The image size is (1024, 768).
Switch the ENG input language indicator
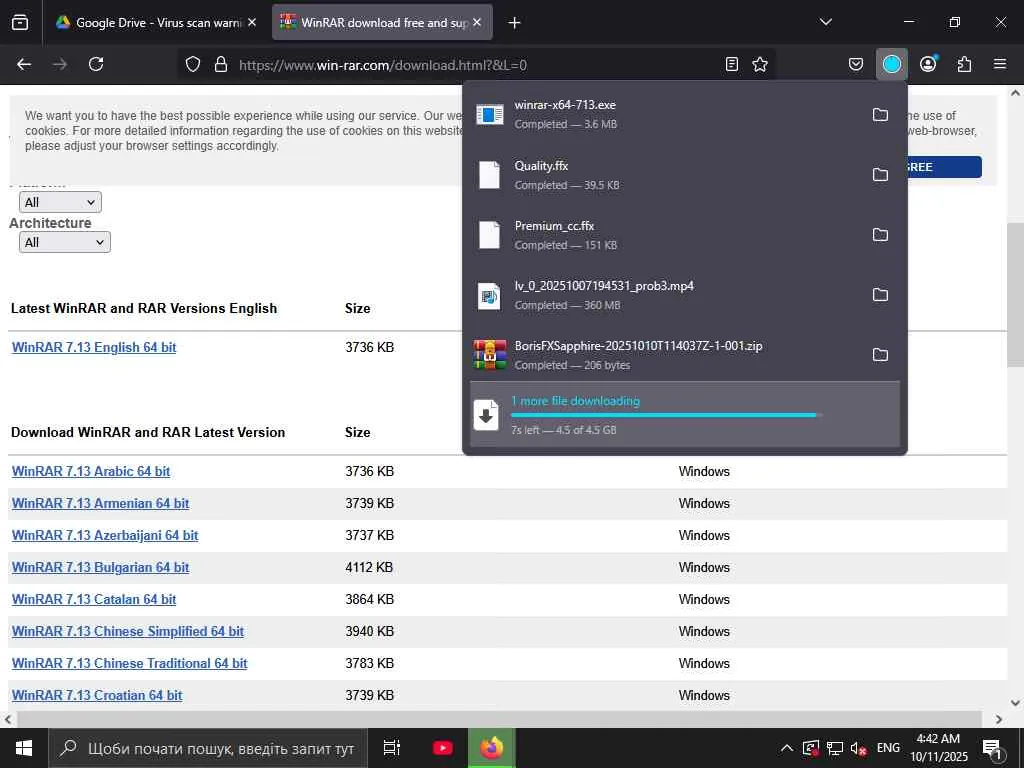pos(888,748)
